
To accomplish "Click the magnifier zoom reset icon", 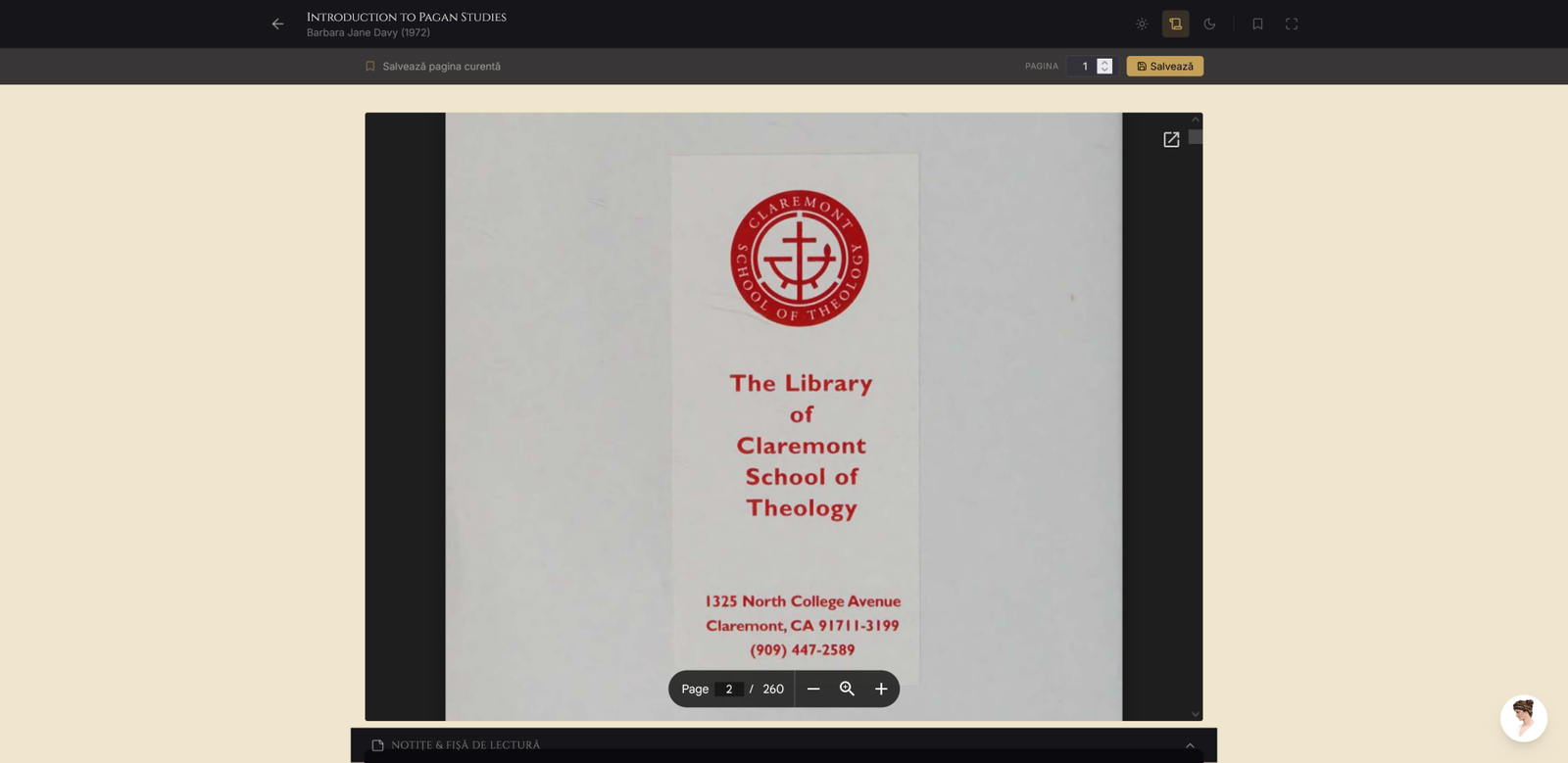I will (x=848, y=690).
